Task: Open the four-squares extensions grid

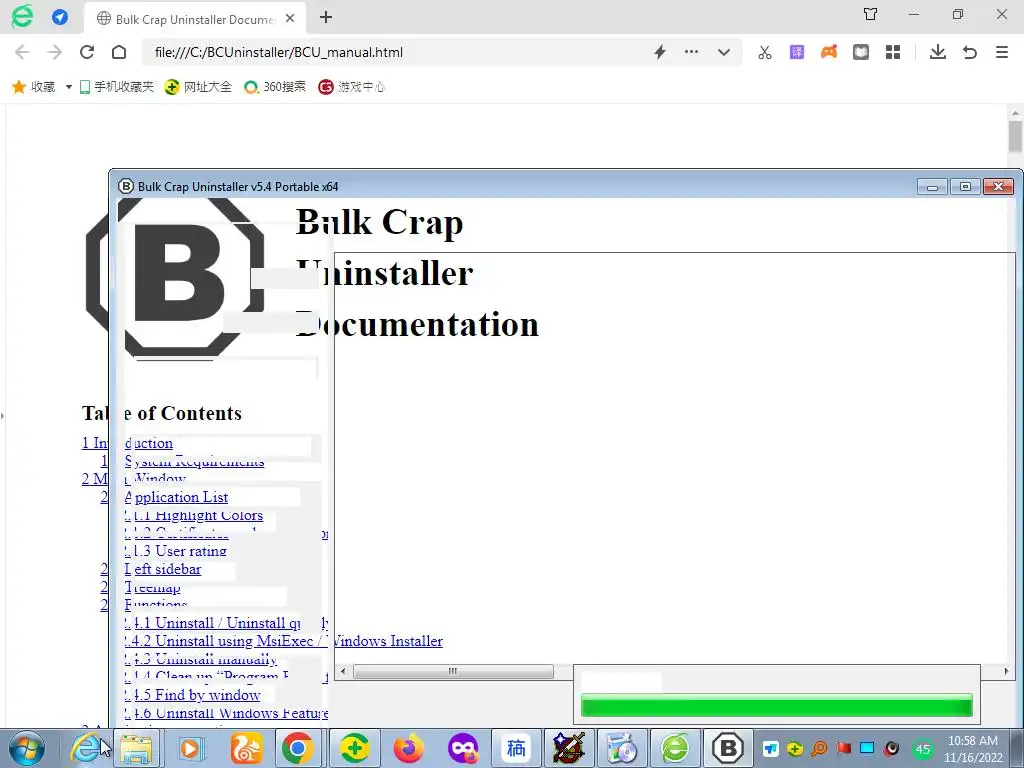Action: click(893, 52)
